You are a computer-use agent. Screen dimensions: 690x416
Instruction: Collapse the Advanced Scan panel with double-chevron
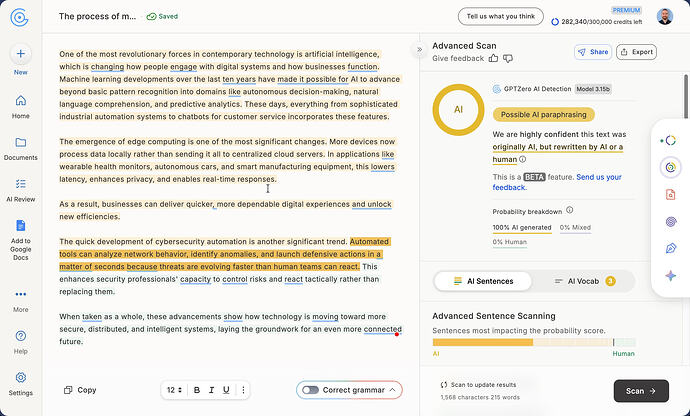pos(419,49)
